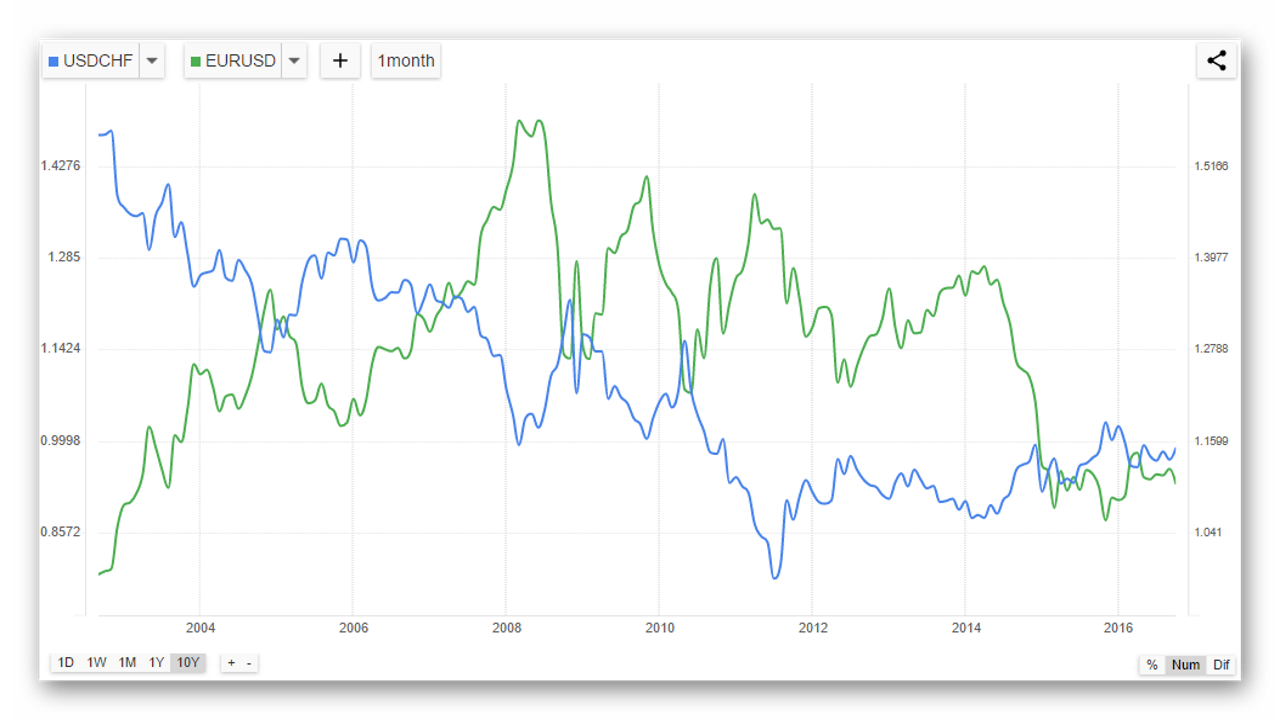Switch to the 1D time range
1280x720 pixels.
coord(66,663)
